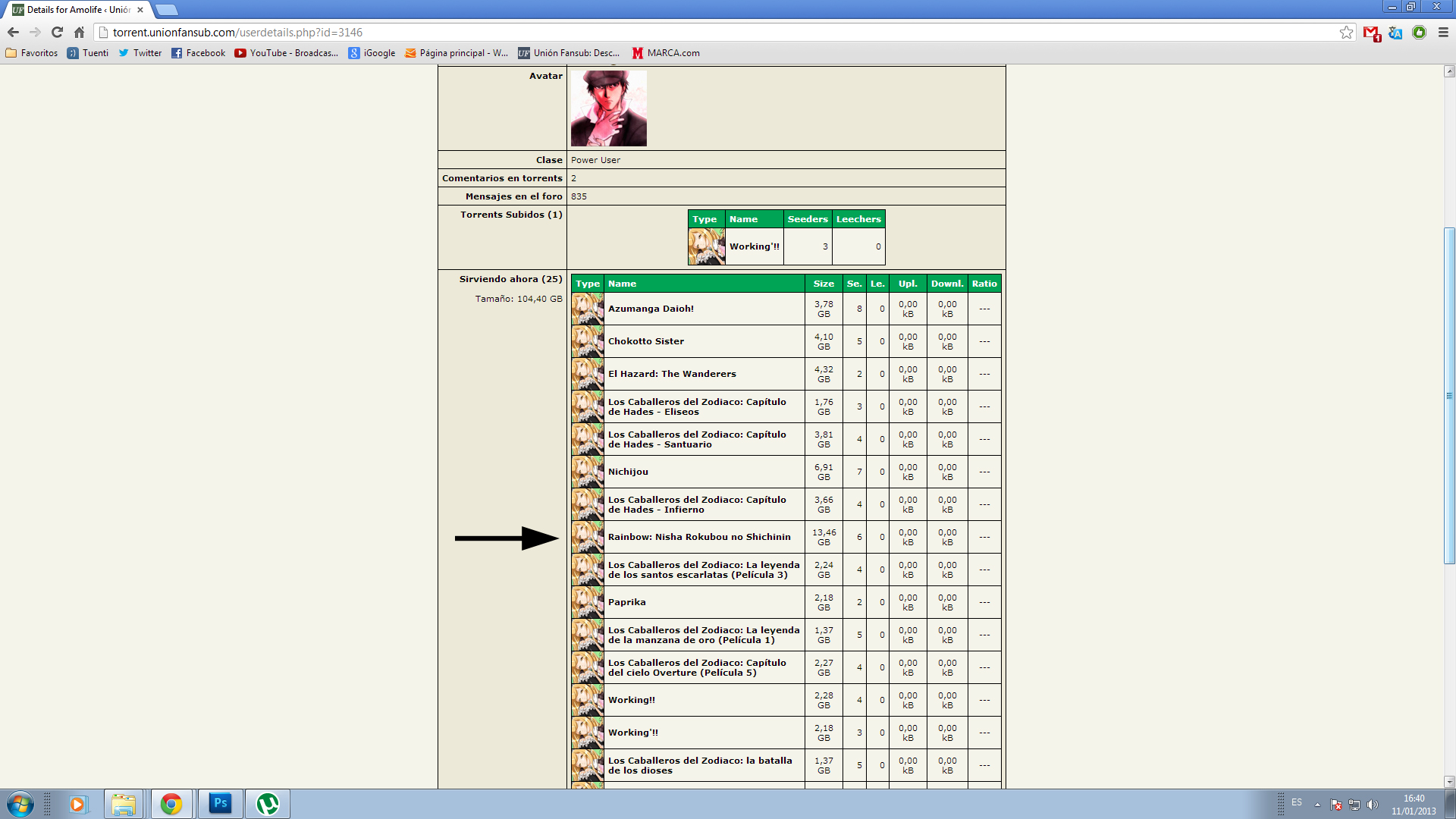Viewport: 1456px width, 819px height.
Task: Open Photoshop from the taskbar
Action: 219,804
